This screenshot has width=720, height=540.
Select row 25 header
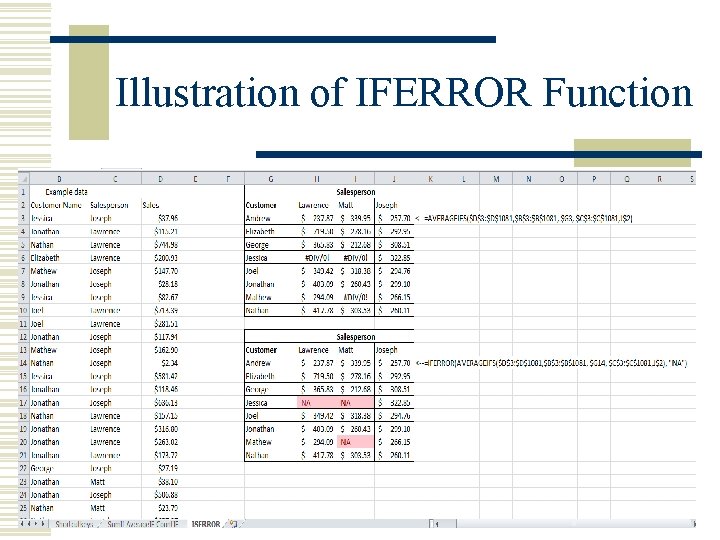click(23, 508)
